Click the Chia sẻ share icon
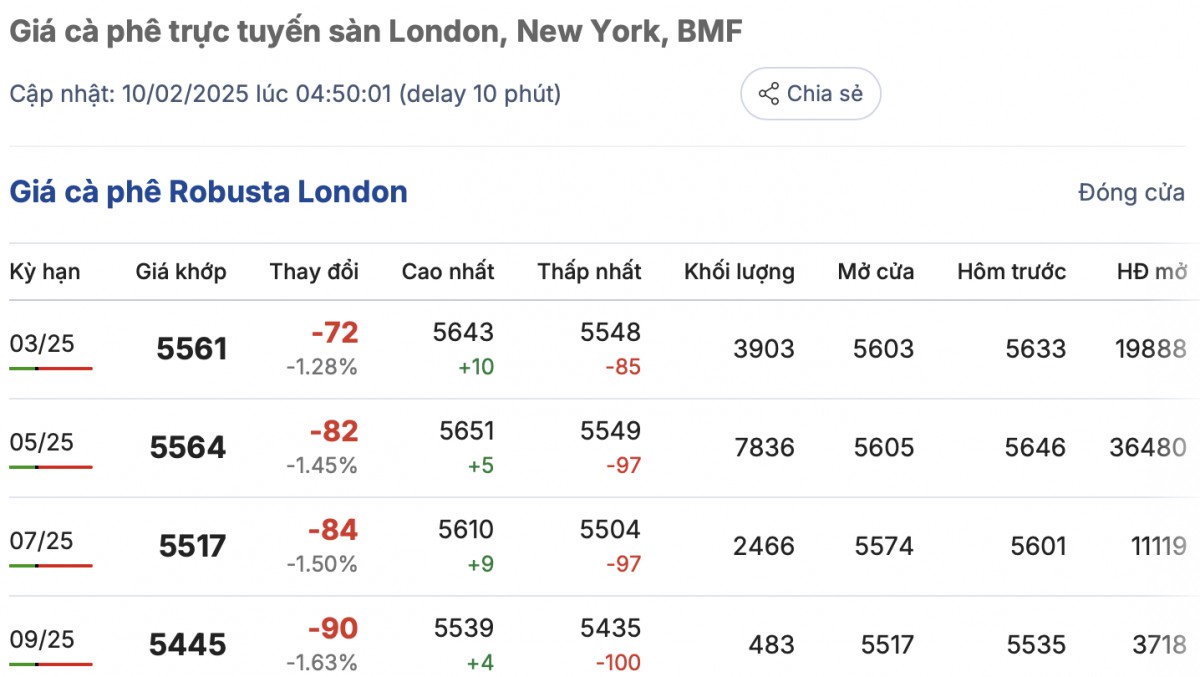The height and width of the screenshot is (677, 1200). coord(769,94)
